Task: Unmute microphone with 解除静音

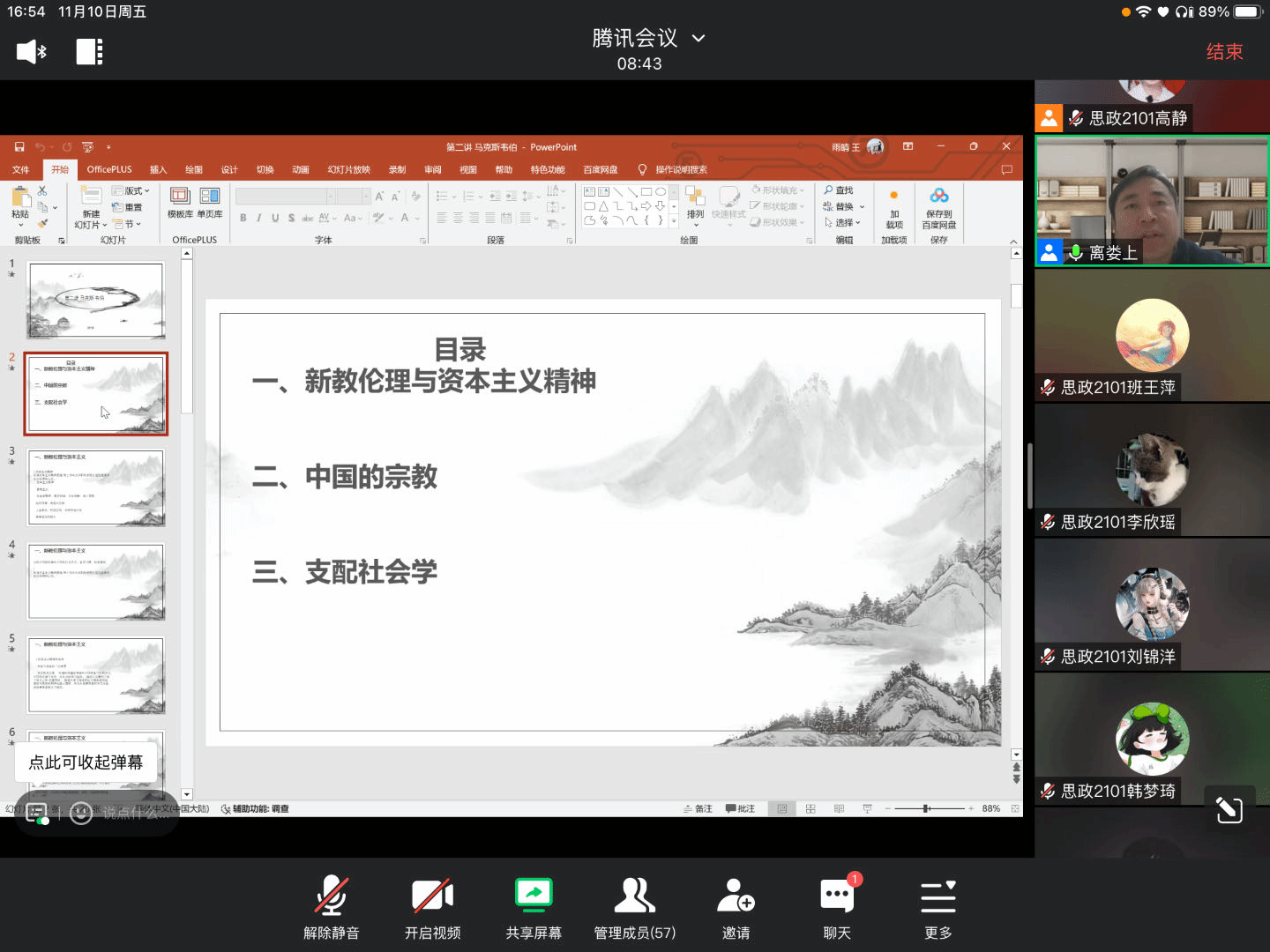Action: 332,908
